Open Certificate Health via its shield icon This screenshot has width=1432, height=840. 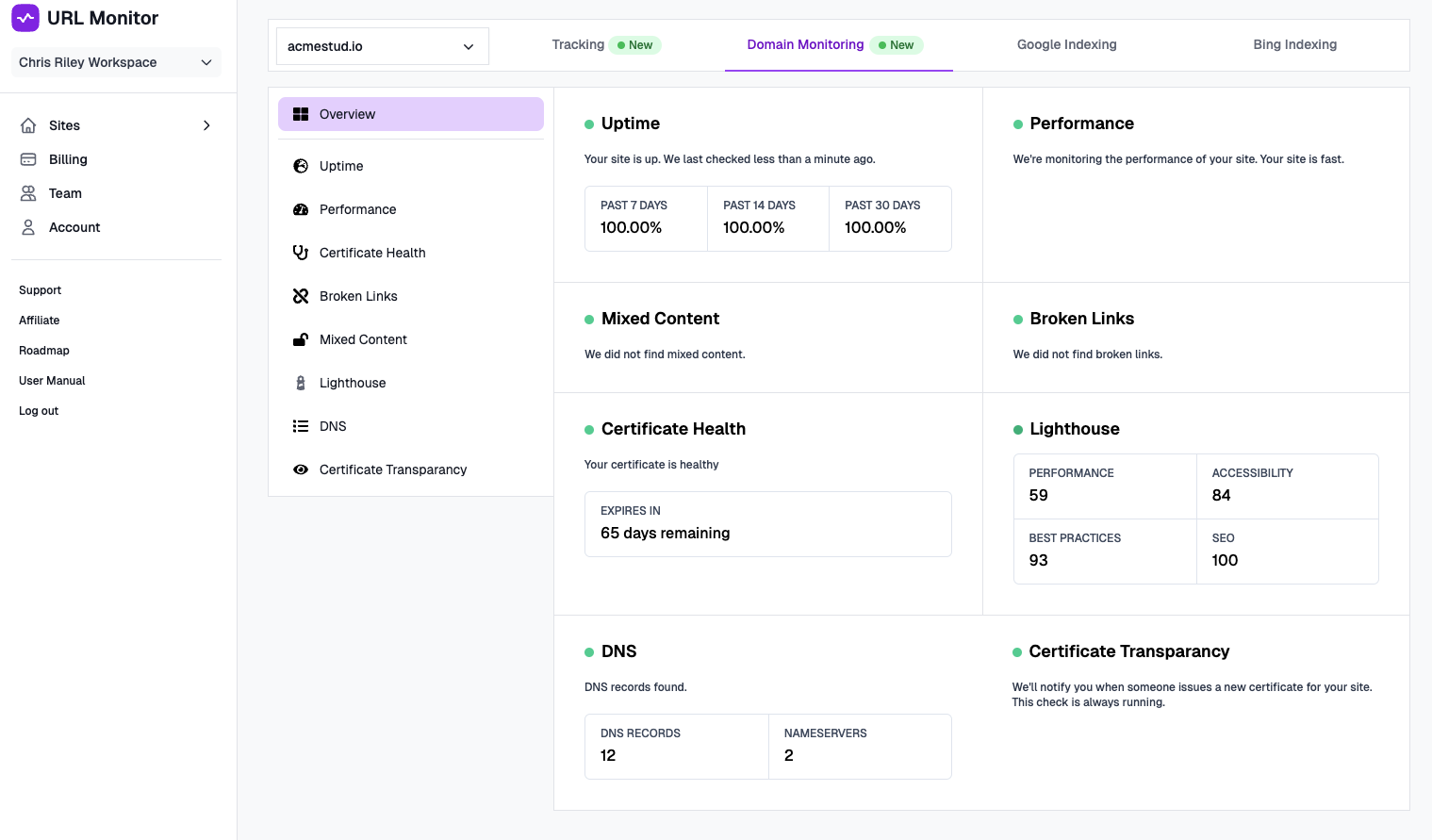tap(300, 253)
